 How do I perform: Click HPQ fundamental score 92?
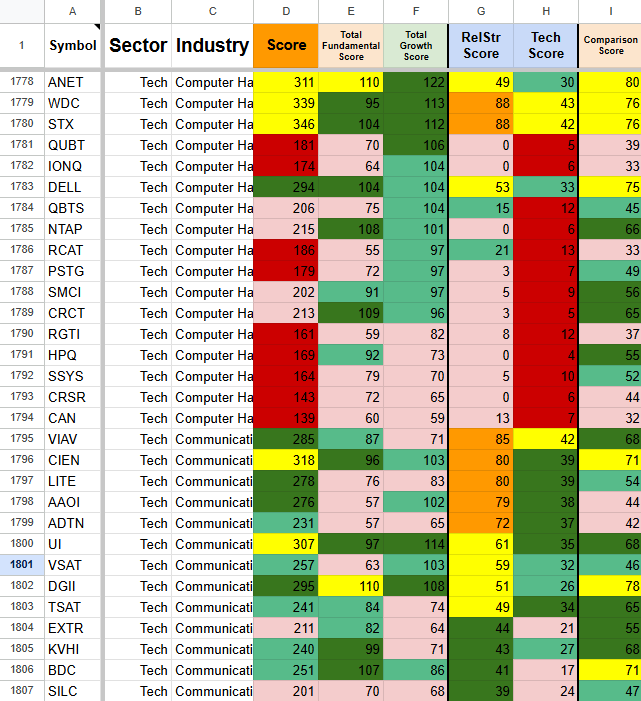coord(351,355)
